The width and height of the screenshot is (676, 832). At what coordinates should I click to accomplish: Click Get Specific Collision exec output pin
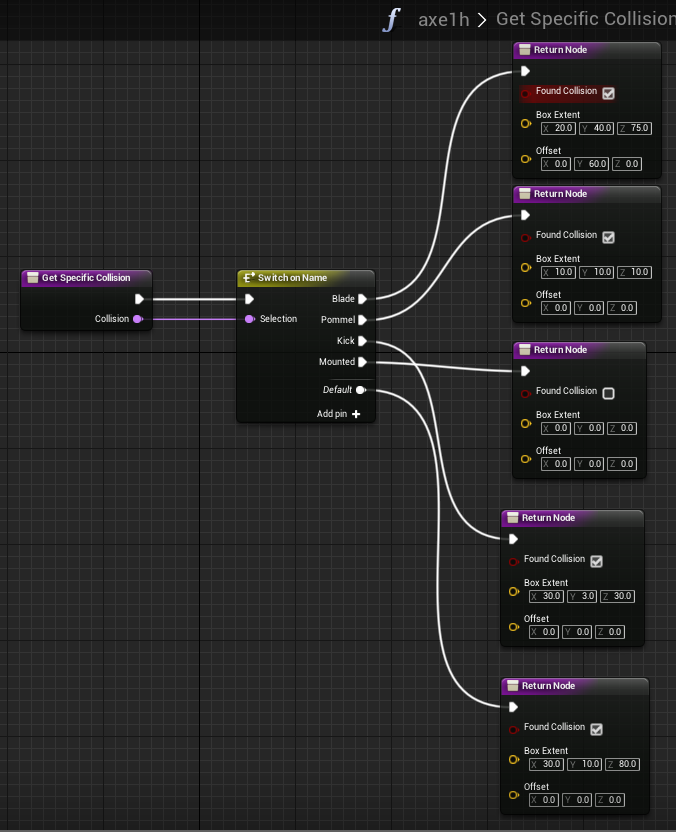139,299
